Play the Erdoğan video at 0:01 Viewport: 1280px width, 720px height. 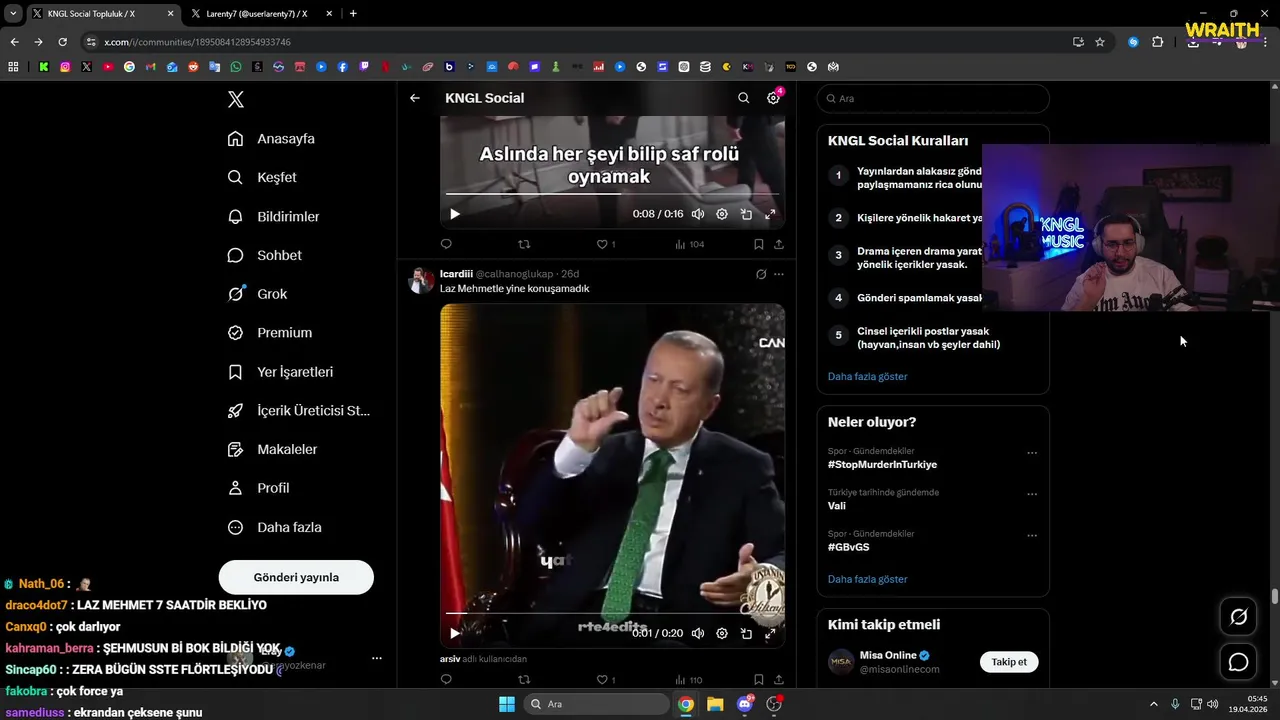(455, 633)
